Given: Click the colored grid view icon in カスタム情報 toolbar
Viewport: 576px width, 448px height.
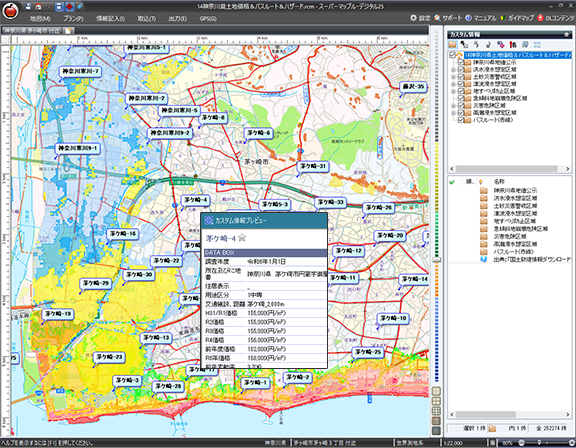Looking at the screenshot, I should click(x=537, y=44).
